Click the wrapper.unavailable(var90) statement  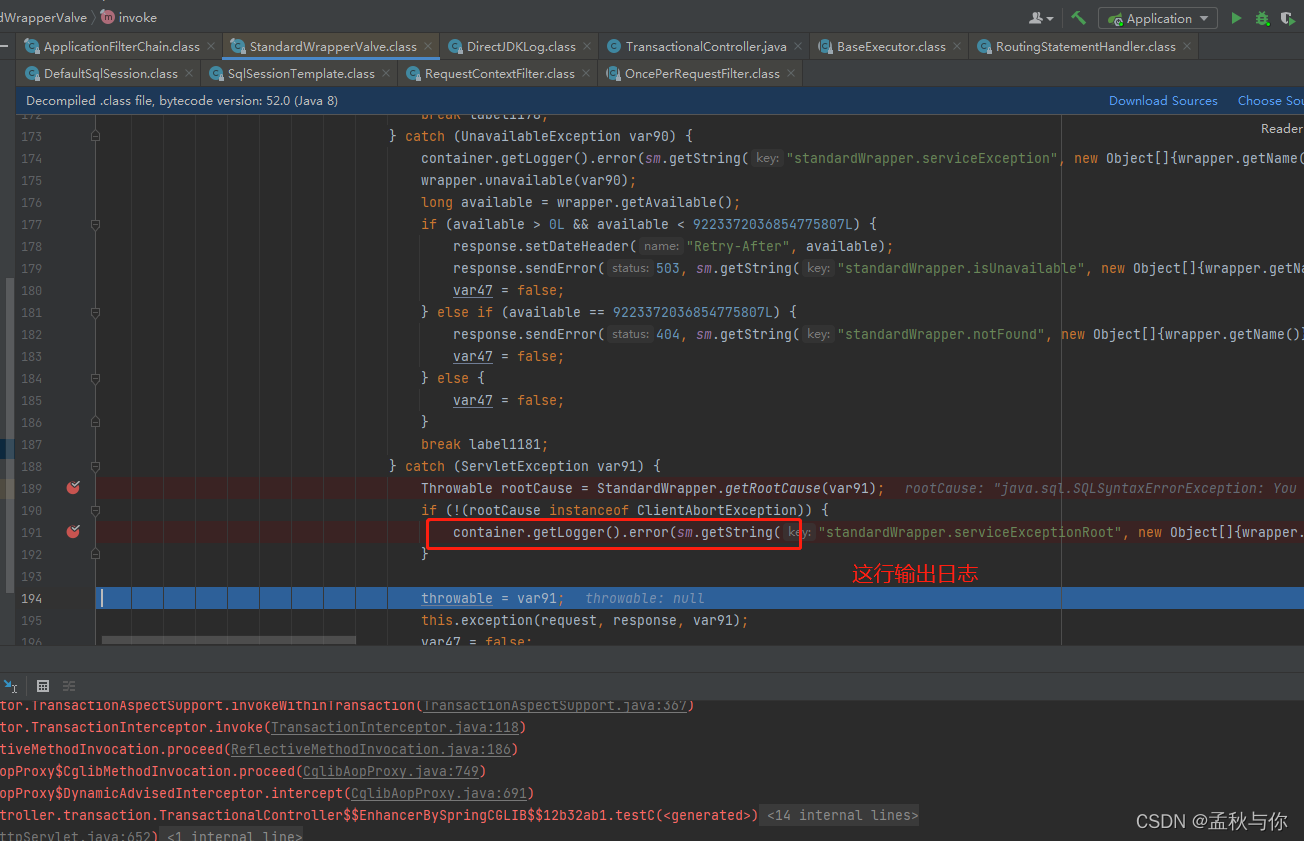529,180
